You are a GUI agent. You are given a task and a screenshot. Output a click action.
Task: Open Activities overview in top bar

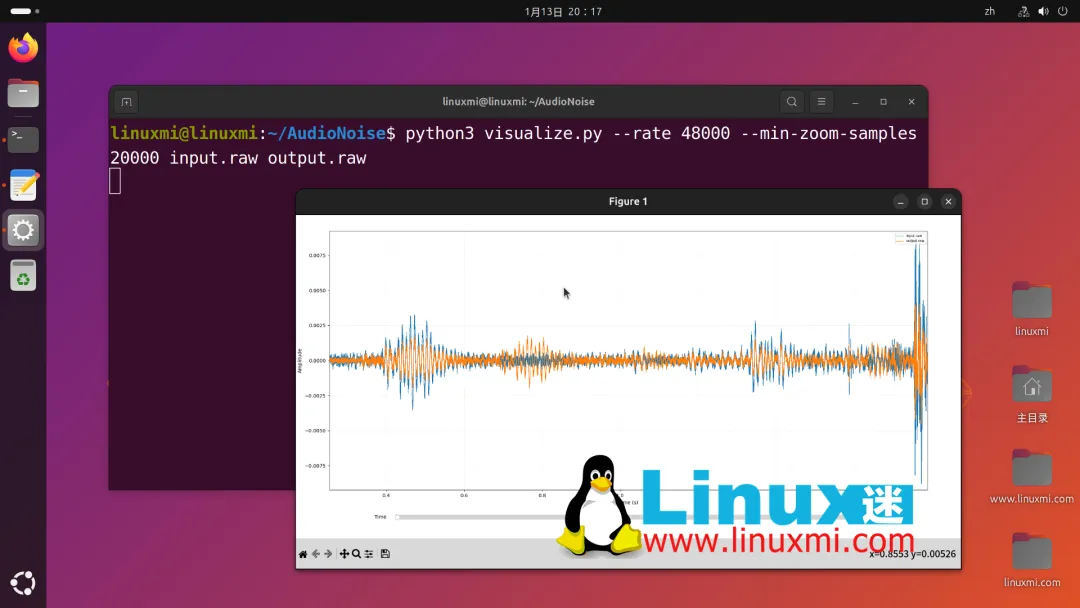click(x=25, y=11)
